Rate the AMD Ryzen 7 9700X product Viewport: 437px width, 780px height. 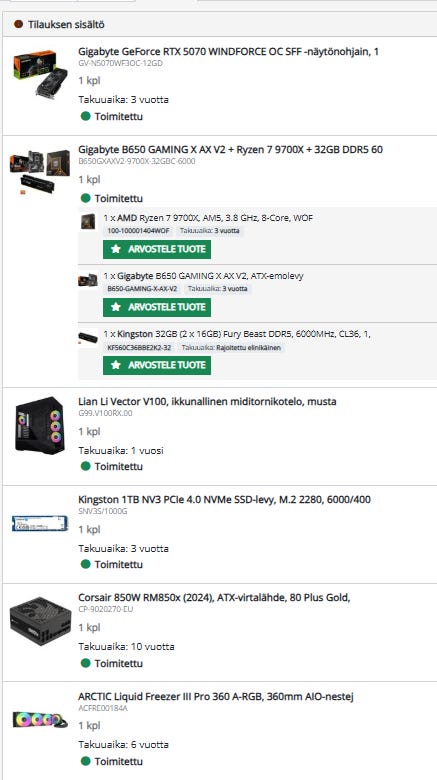click(157, 249)
